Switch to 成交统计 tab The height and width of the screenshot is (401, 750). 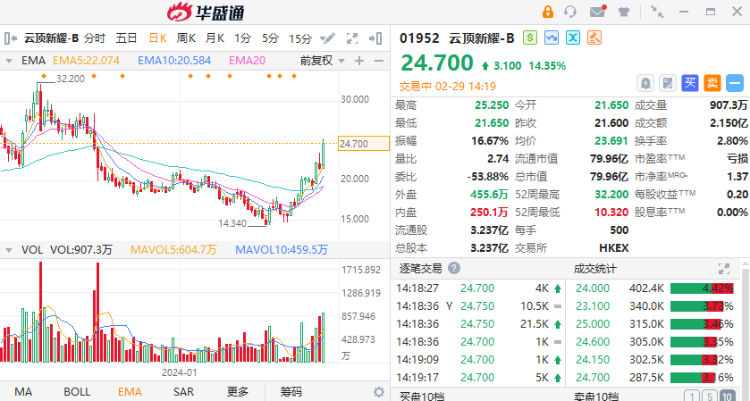pyautogui.click(x=595, y=268)
